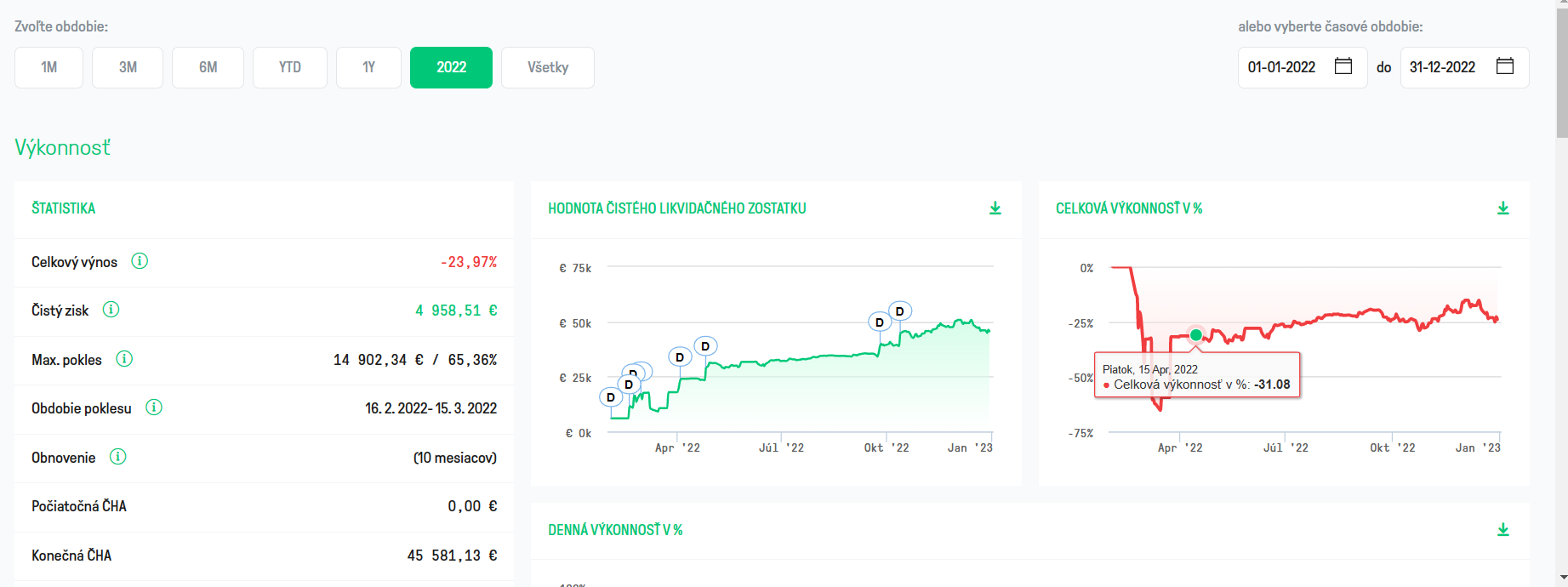
Task: Choose the 6M period button
Action: [x=208, y=67]
